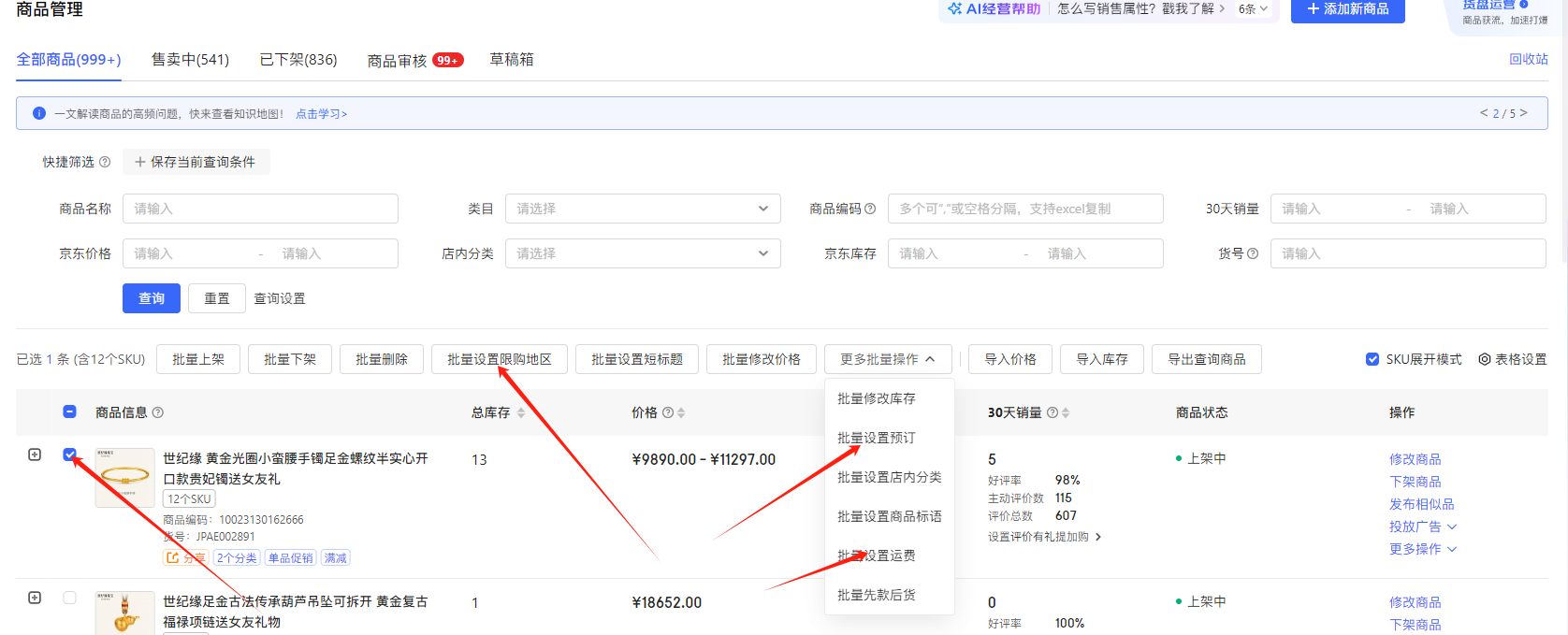The image size is (1568, 635).
Task: Toggle SKU展开模式 checkbox
Action: (1372, 359)
